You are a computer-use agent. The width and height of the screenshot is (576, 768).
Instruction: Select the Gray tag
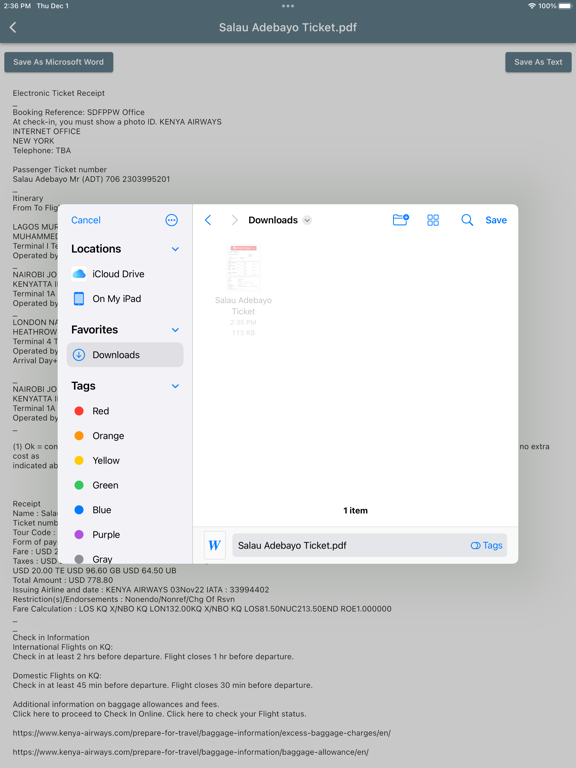[x=125, y=559]
